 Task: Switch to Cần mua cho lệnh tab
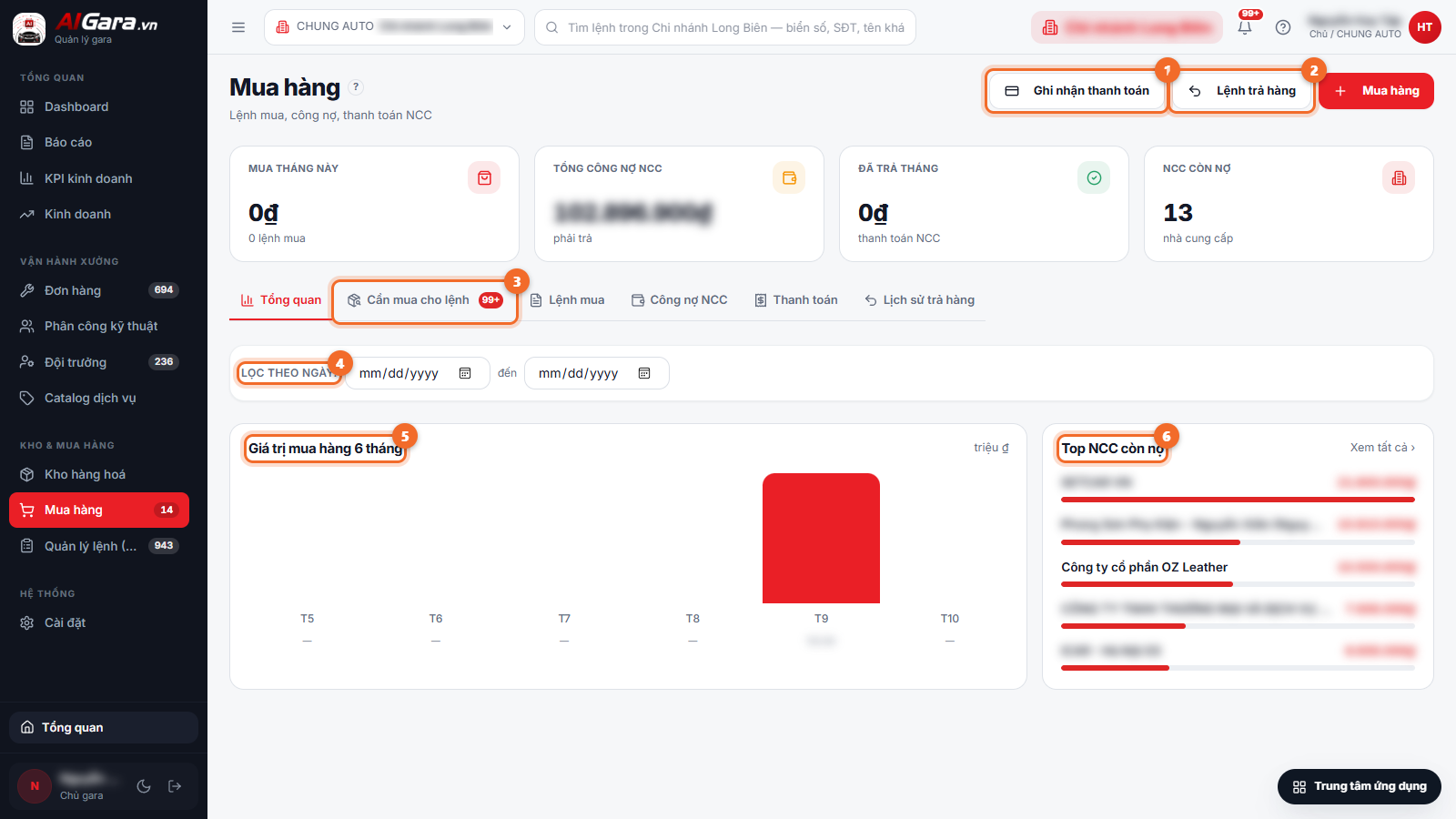pos(425,300)
